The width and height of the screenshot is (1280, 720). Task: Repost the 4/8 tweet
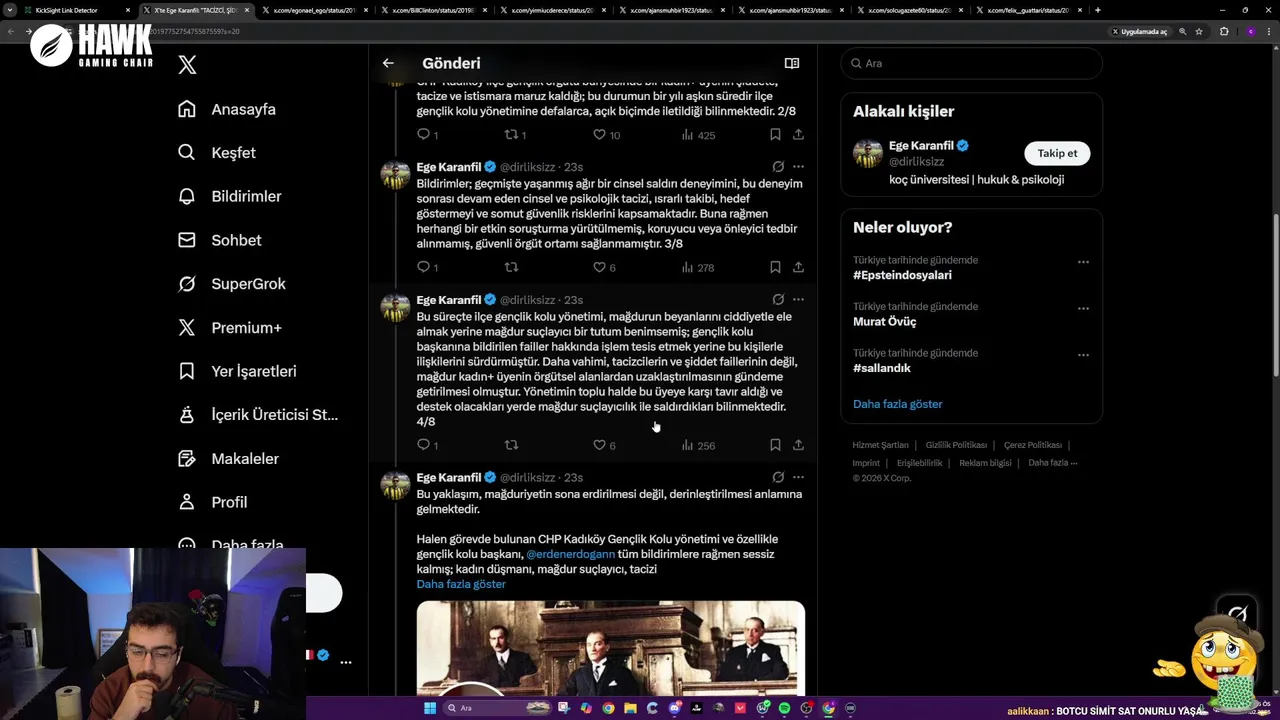click(511, 445)
